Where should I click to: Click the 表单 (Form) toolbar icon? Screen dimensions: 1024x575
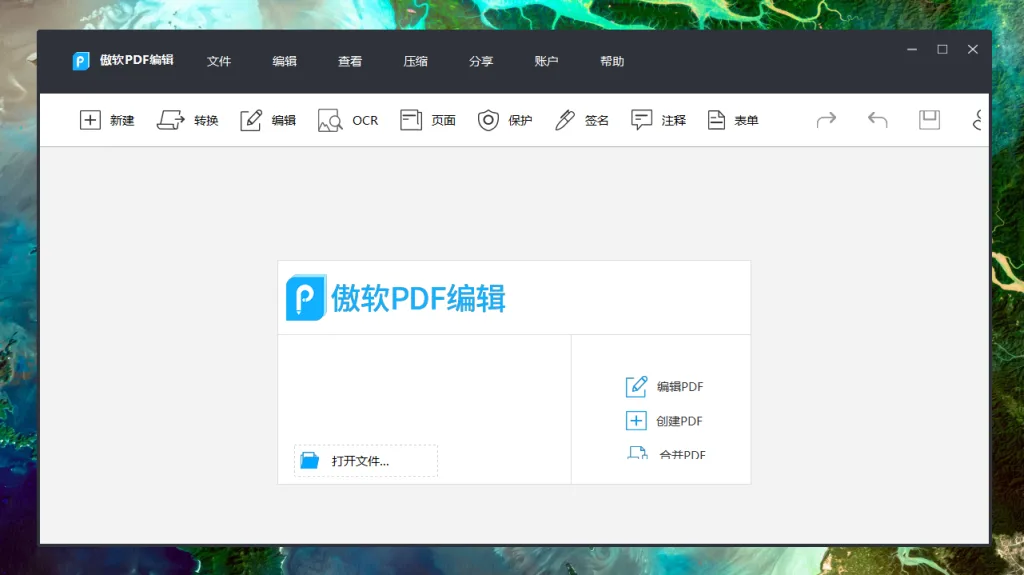pos(716,120)
